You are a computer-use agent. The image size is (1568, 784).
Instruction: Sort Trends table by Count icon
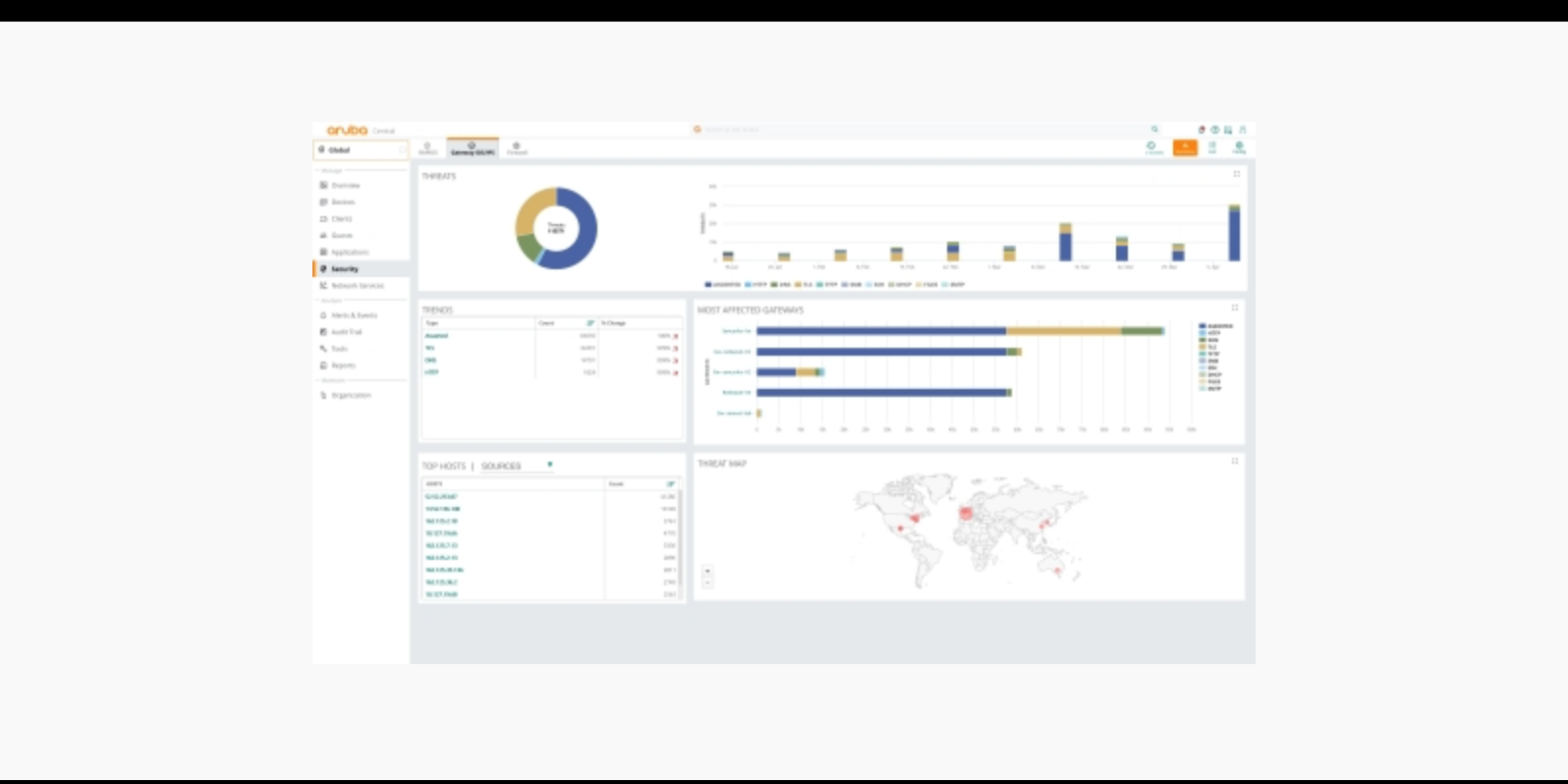(x=590, y=323)
